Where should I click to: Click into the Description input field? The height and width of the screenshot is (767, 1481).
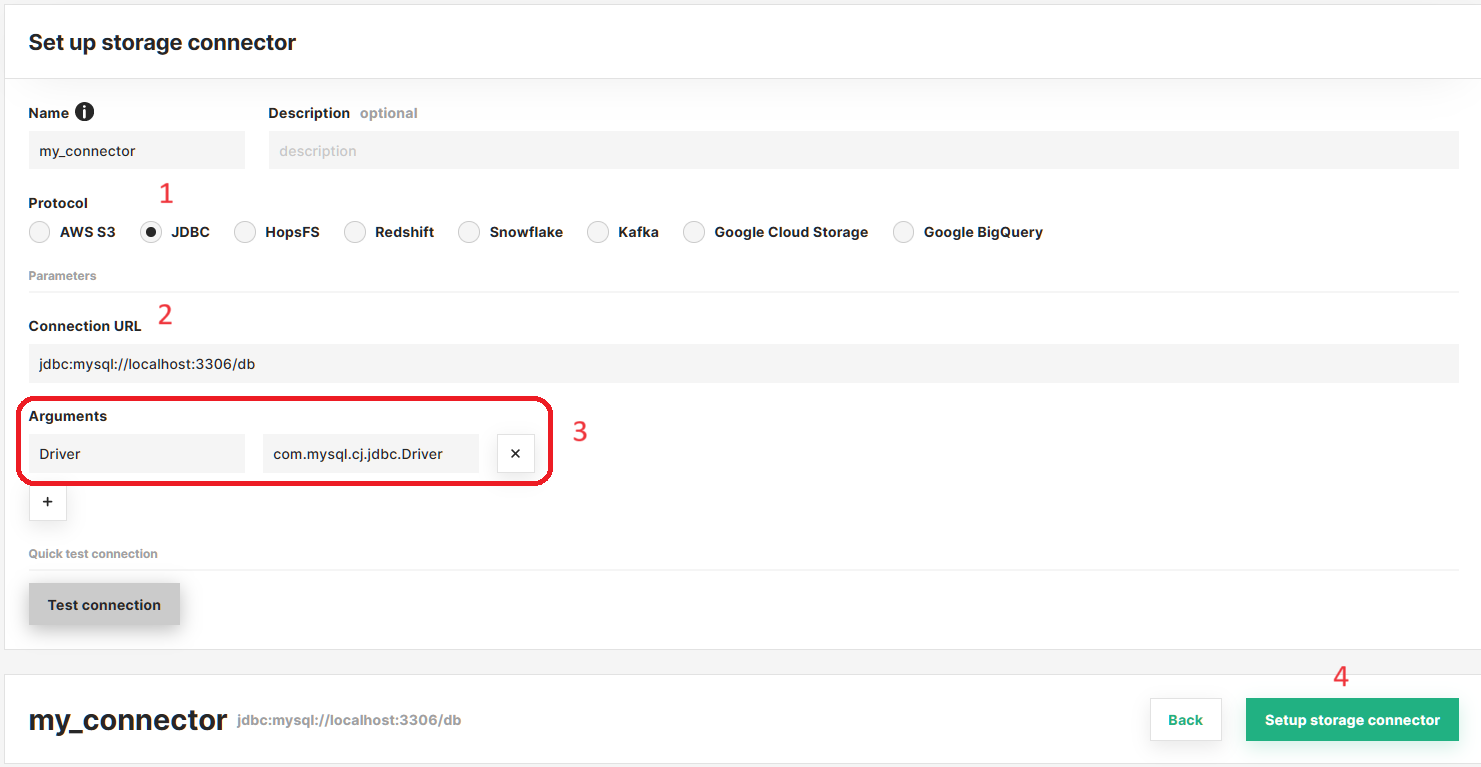pos(864,150)
